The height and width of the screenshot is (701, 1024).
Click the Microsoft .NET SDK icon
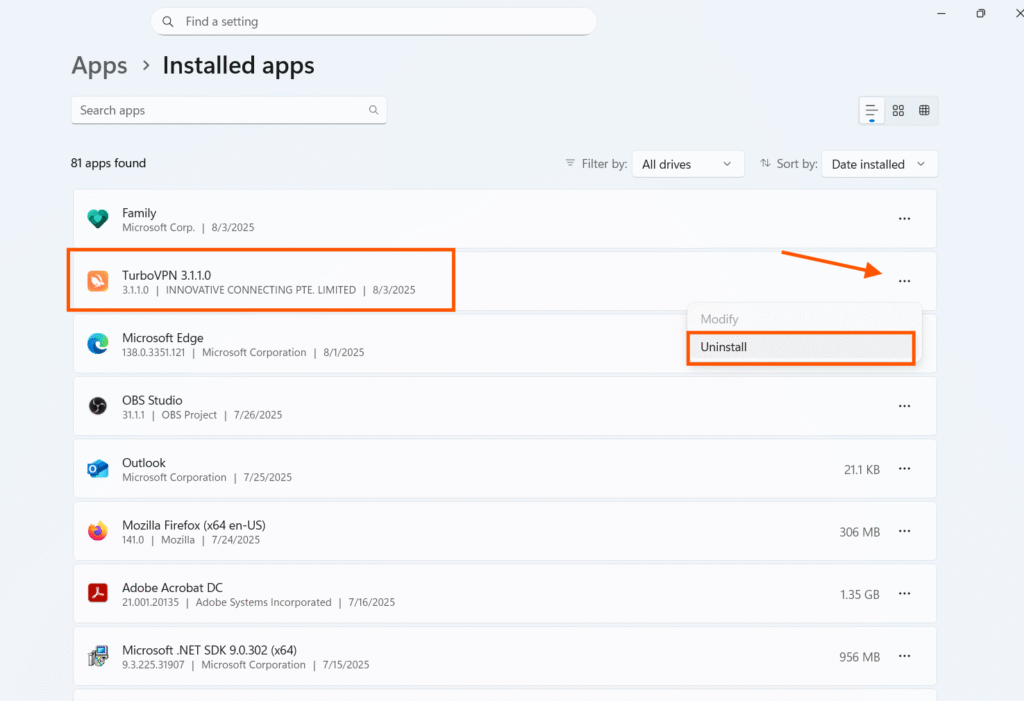point(98,656)
